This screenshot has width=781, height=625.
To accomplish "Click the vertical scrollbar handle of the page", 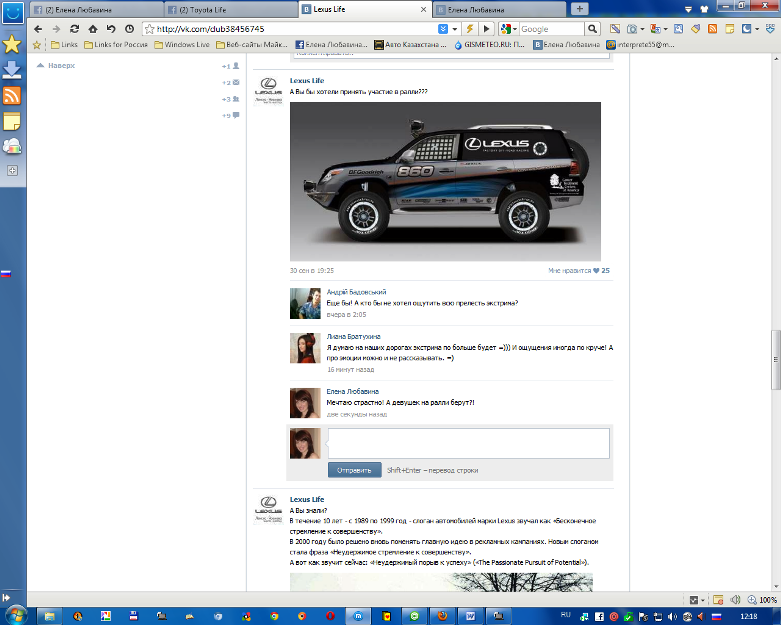I will coord(775,360).
